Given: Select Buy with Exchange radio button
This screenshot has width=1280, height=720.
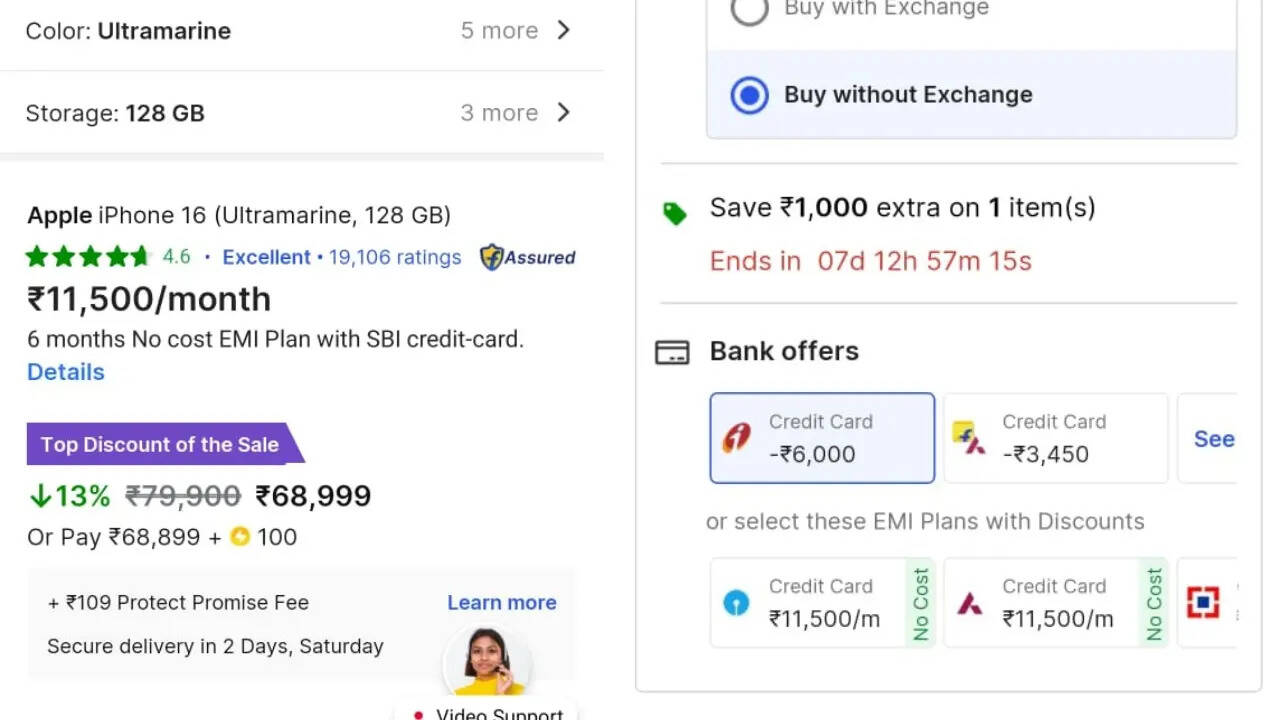Looking at the screenshot, I should (x=750, y=10).
